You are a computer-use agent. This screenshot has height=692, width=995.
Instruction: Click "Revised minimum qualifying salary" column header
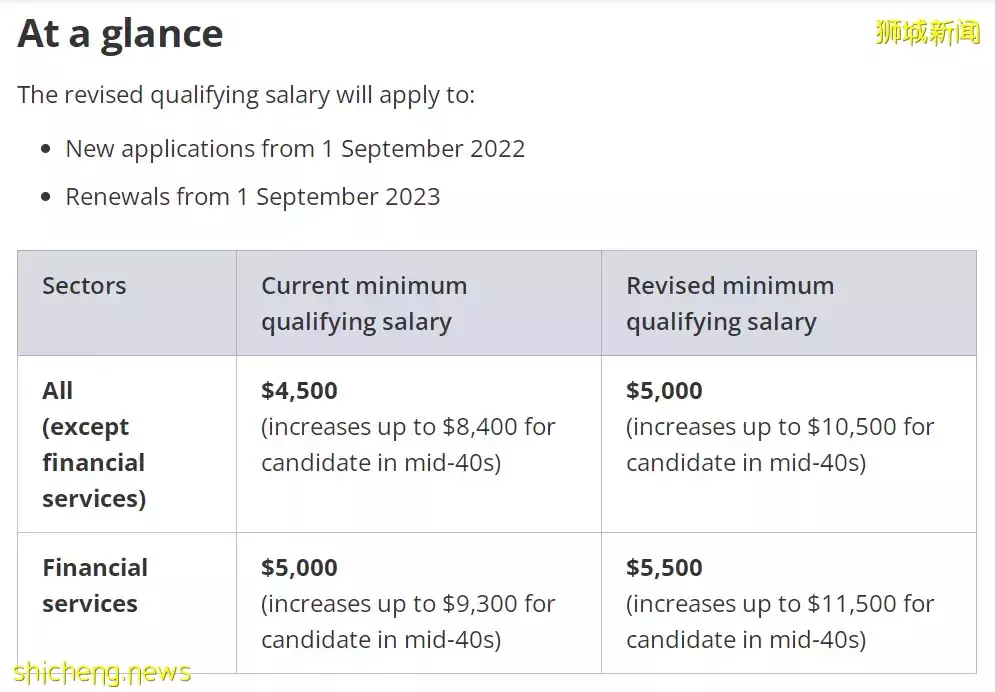(x=729, y=304)
